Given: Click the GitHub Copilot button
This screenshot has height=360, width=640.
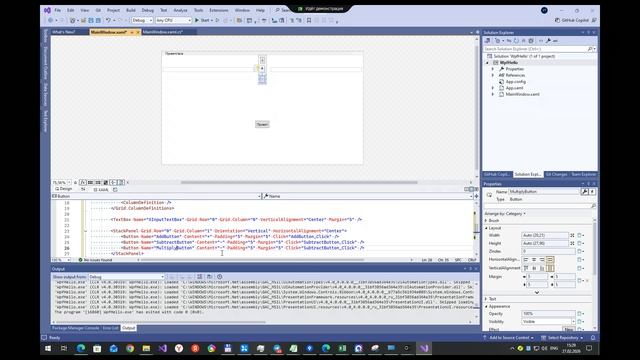Looking at the screenshot, I should click(x=573, y=20).
